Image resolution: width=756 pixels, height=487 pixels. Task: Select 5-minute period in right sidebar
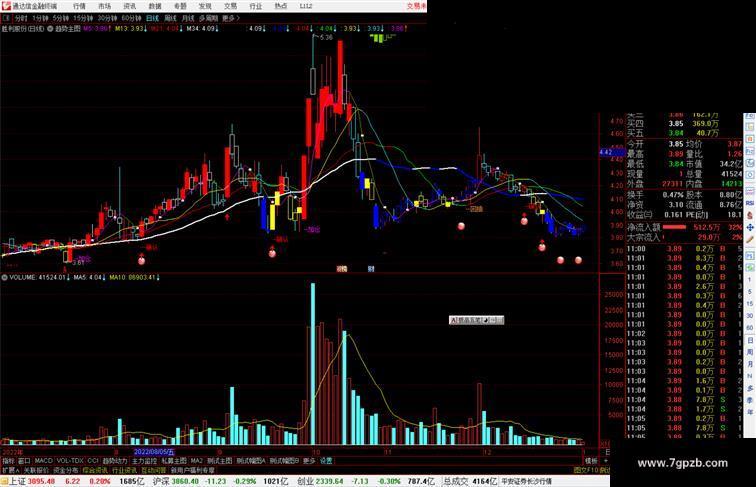click(x=750, y=292)
